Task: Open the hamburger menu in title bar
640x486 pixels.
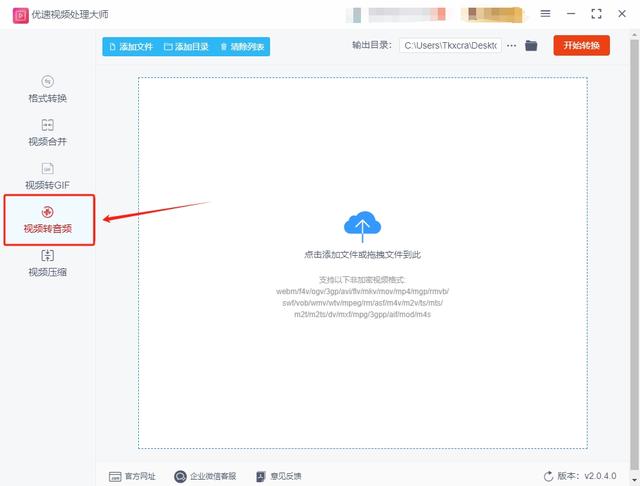Action: 545,13
